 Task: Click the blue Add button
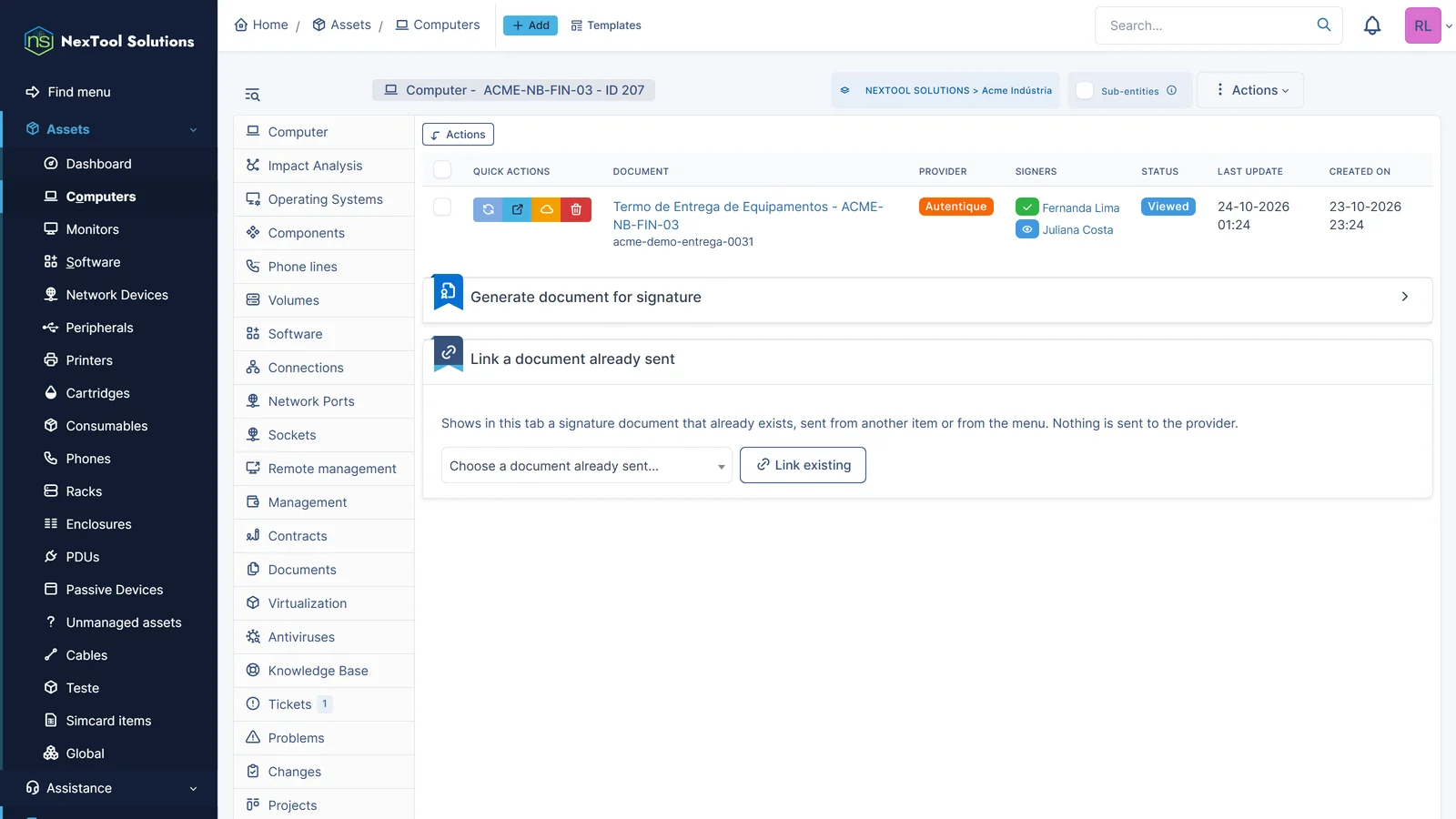tap(531, 25)
